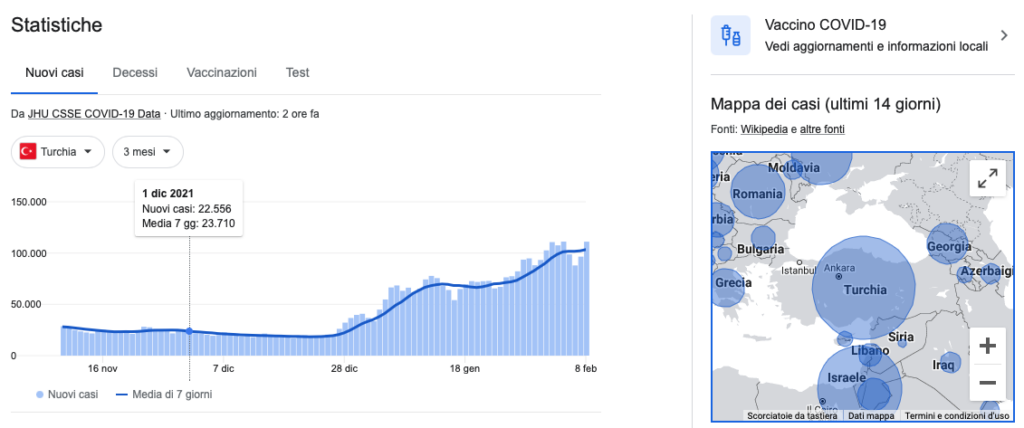Open the altre fonti link
The height and width of the screenshot is (428, 1024).
click(x=823, y=130)
